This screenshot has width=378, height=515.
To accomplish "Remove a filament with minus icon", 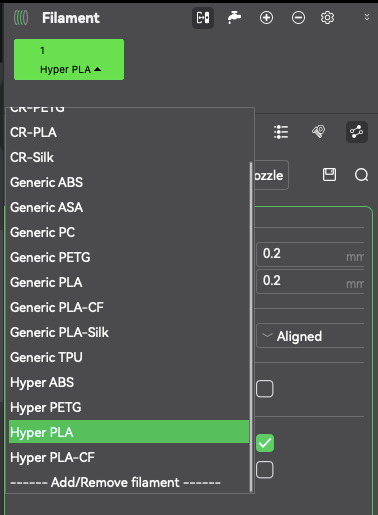I will tap(298, 18).
